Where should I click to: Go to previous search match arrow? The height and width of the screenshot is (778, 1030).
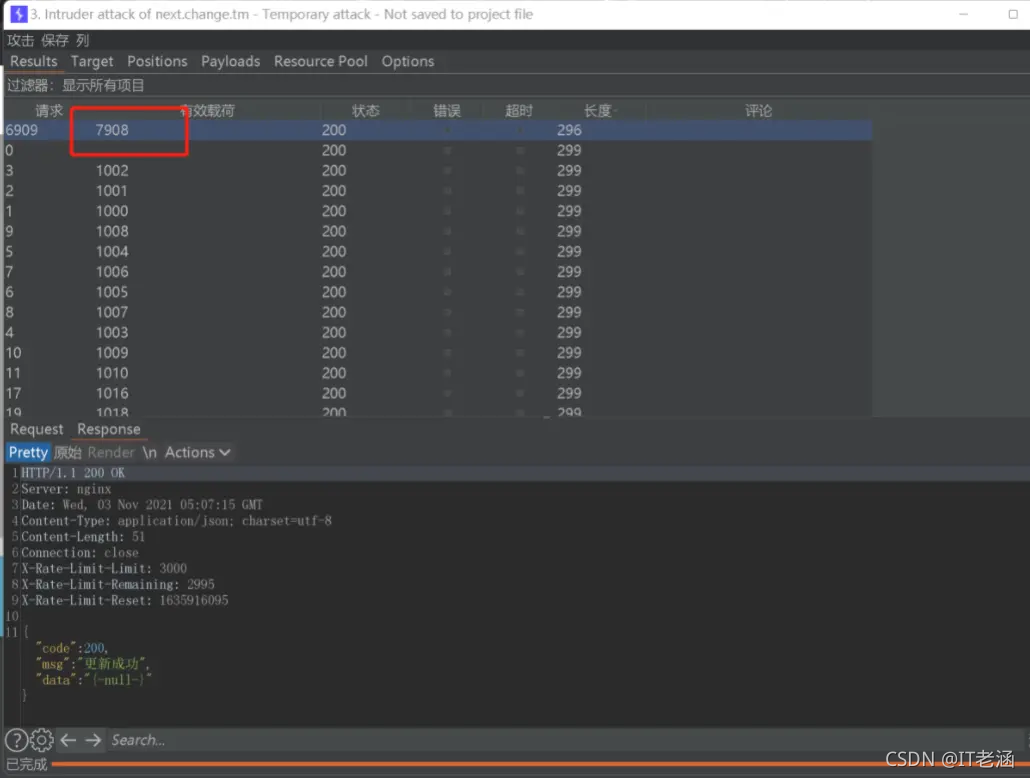(x=68, y=740)
